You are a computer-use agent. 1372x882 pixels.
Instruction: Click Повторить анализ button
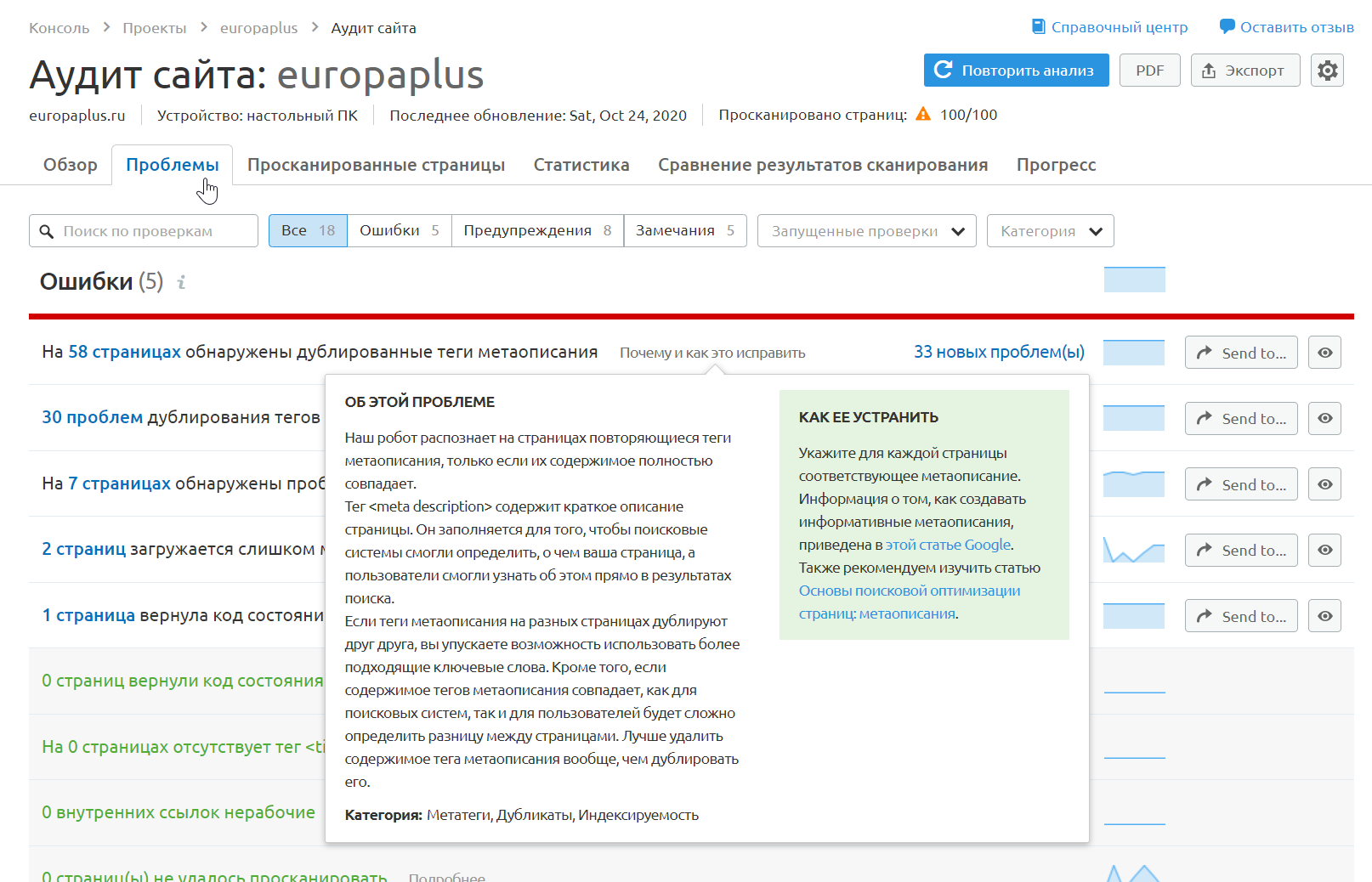[x=1016, y=71]
